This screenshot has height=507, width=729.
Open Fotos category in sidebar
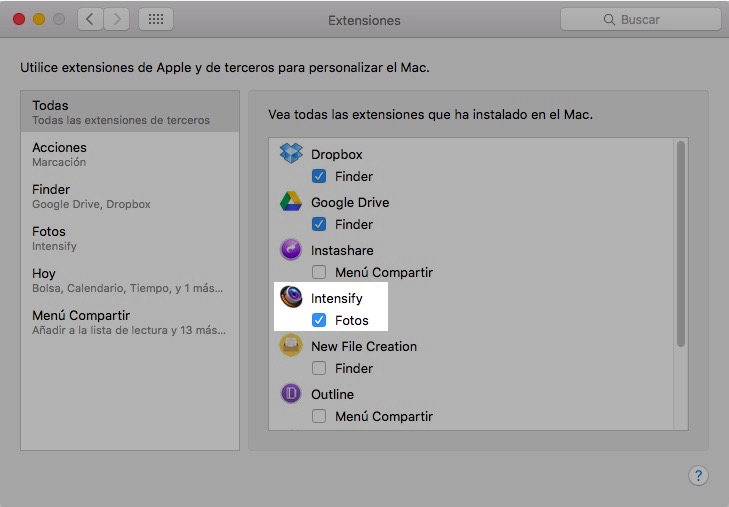click(x=130, y=238)
